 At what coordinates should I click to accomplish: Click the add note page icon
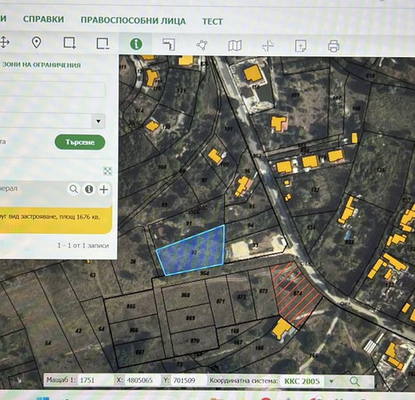point(301,46)
